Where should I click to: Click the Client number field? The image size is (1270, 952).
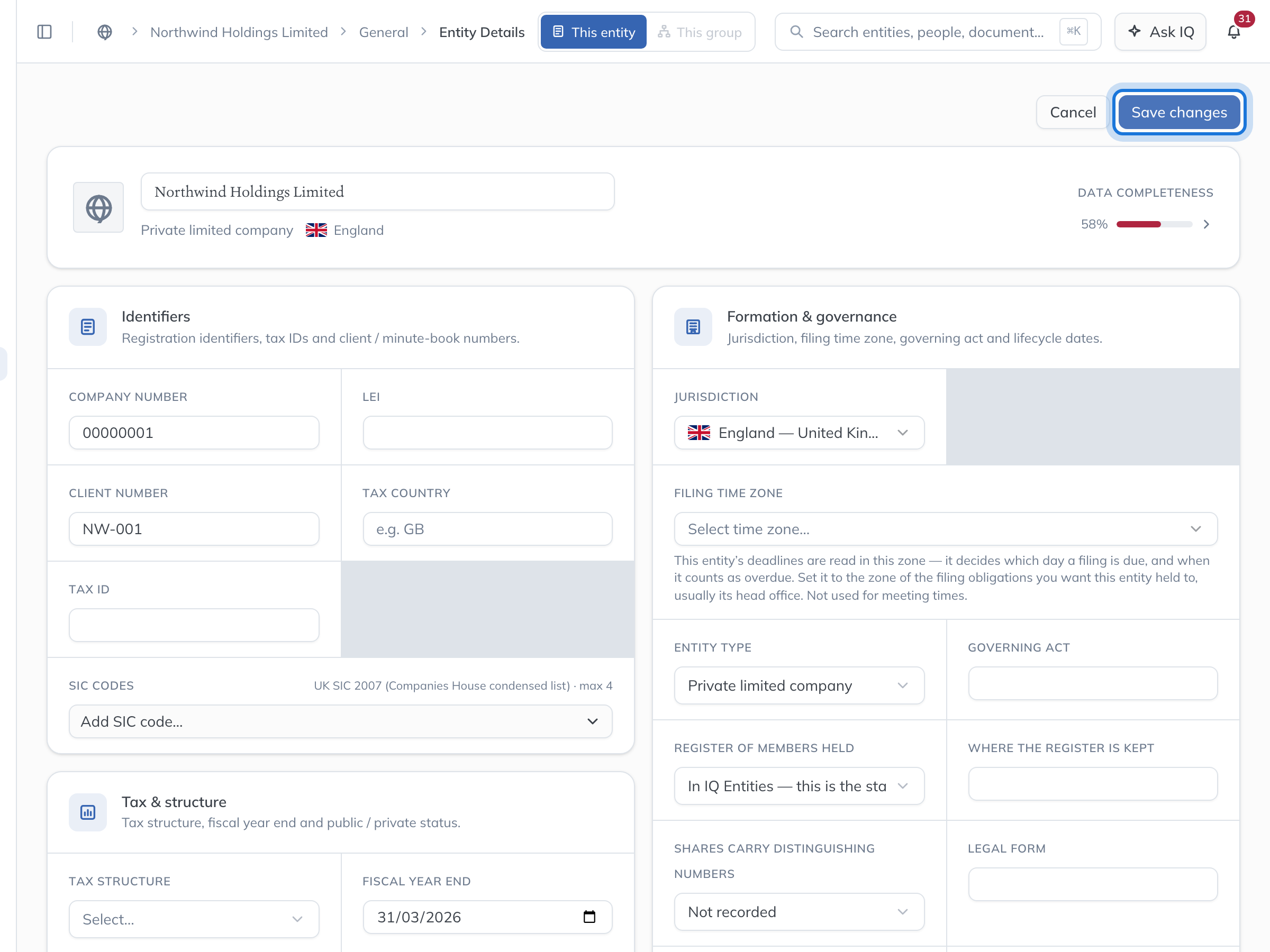194,529
